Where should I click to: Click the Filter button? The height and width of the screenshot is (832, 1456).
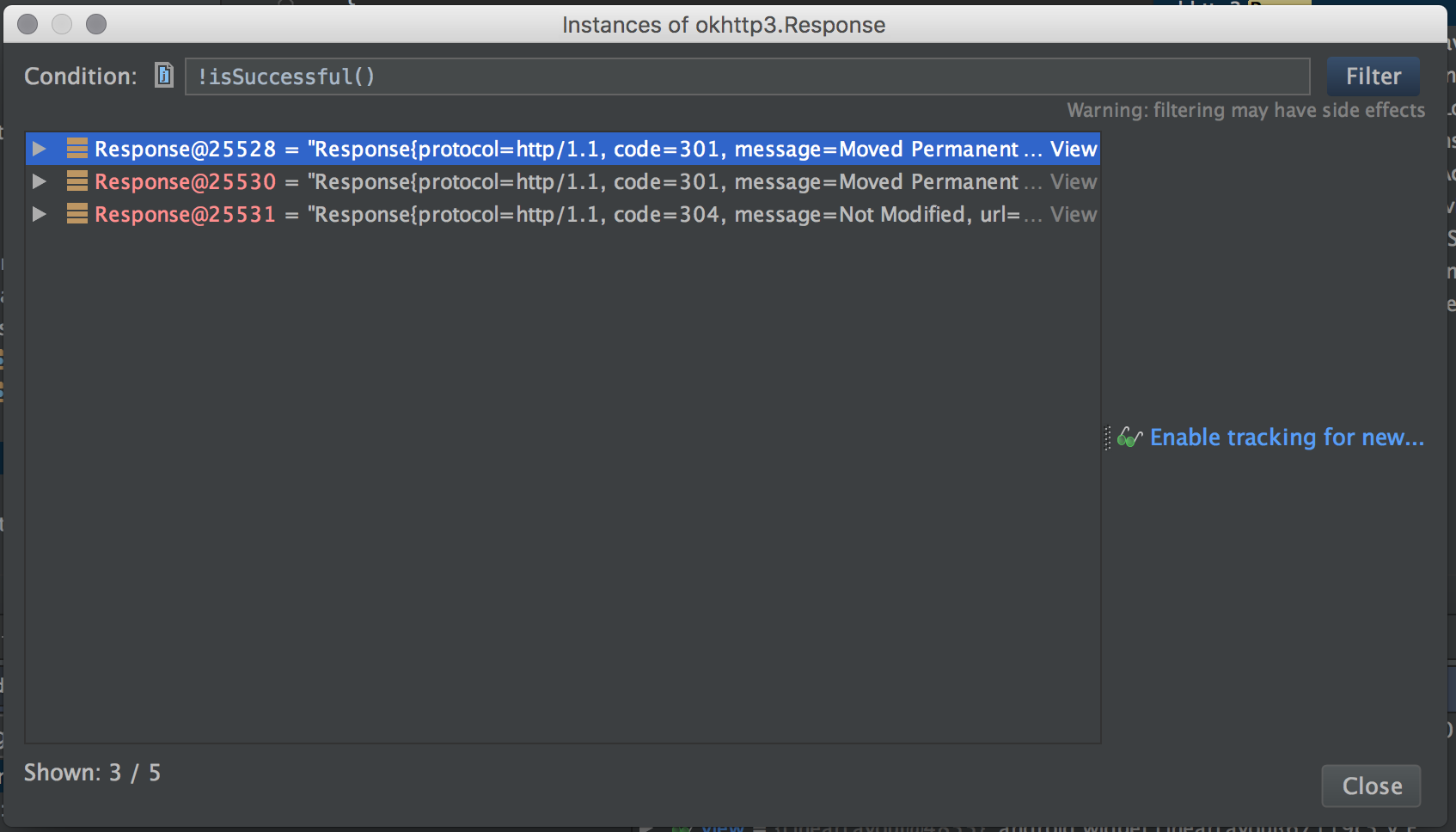1373,76
